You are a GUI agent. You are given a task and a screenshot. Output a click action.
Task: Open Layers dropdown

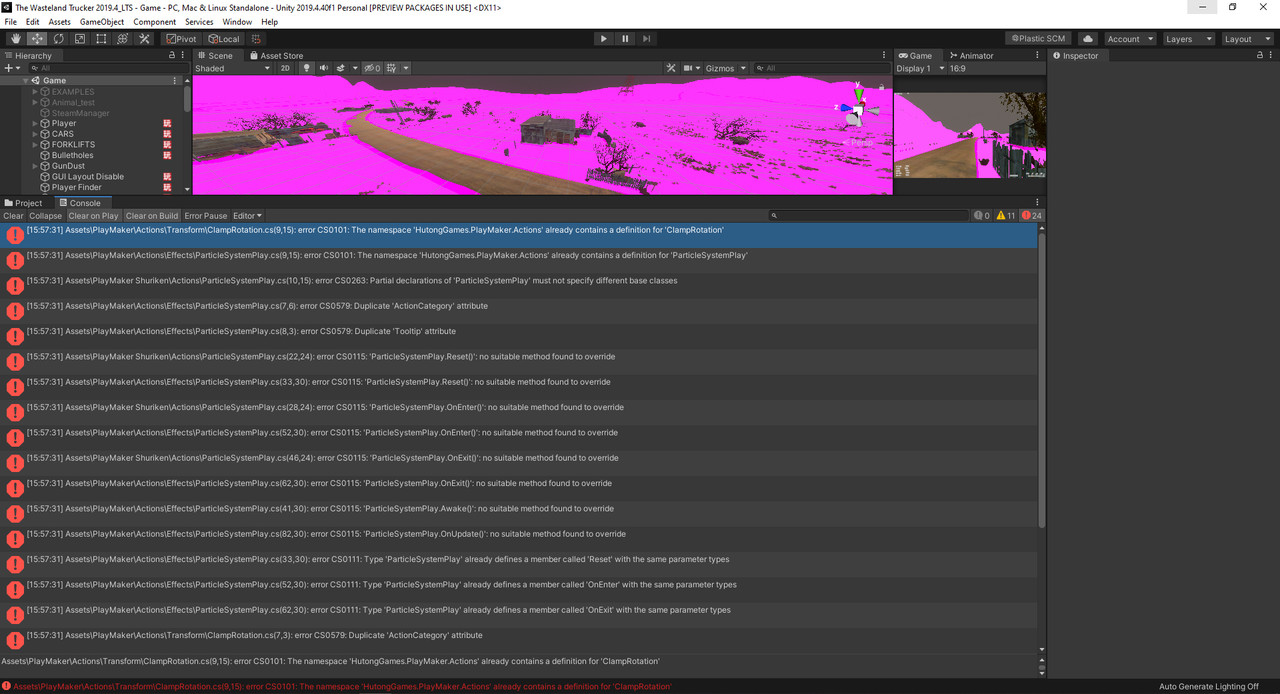pyautogui.click(x=1188, y=39)
